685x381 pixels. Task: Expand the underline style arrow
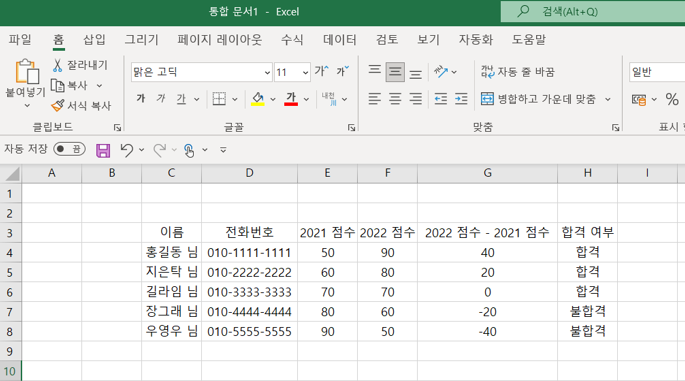[197, 100]
